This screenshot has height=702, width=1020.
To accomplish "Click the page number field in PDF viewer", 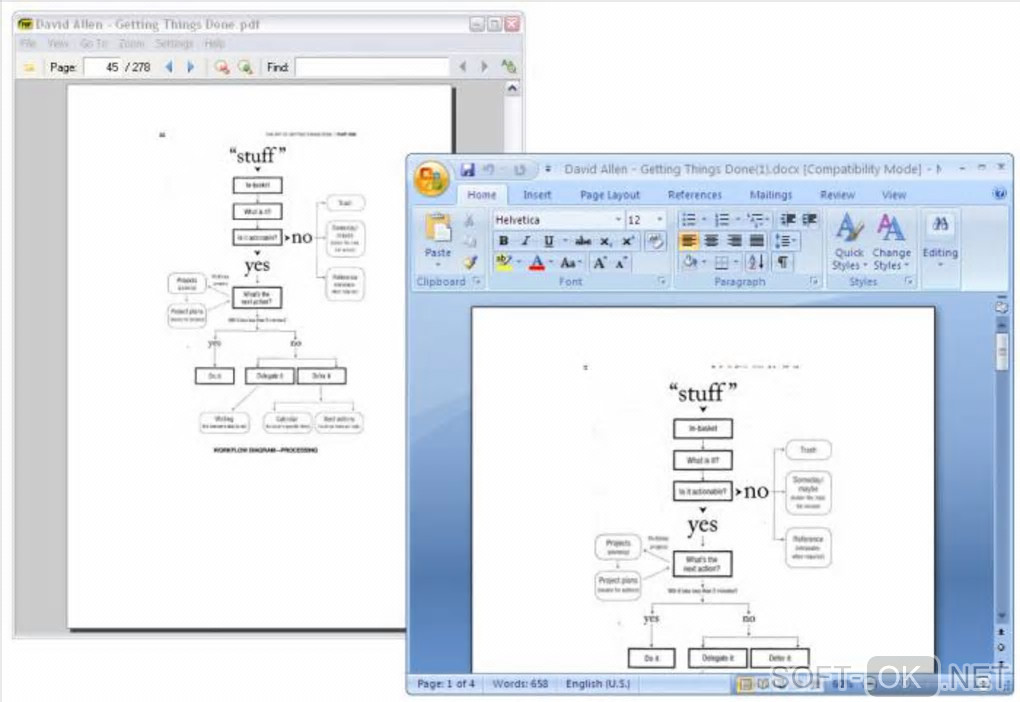I will [x=103, y=67].
